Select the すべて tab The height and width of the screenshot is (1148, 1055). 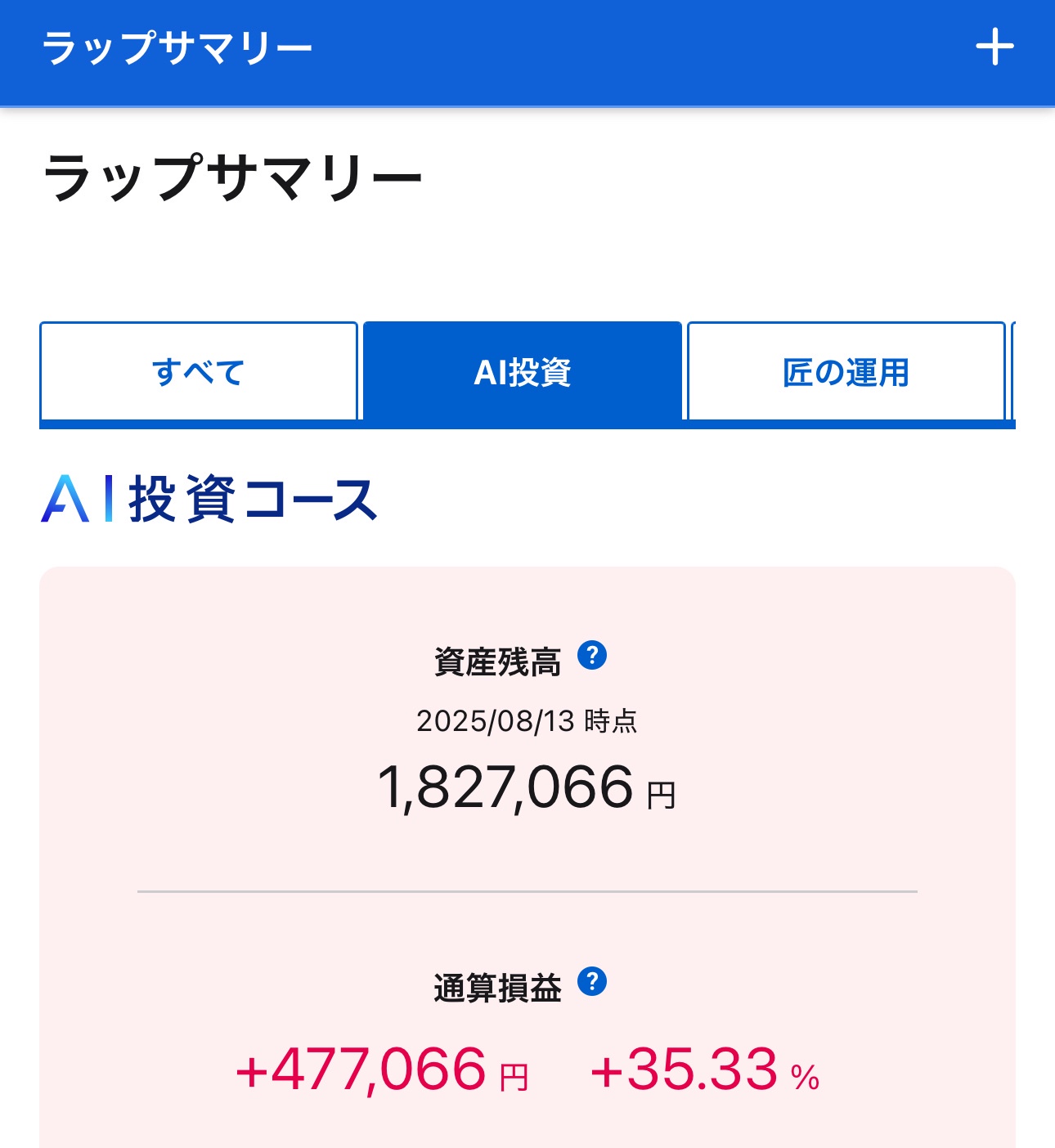coord(199,371)
